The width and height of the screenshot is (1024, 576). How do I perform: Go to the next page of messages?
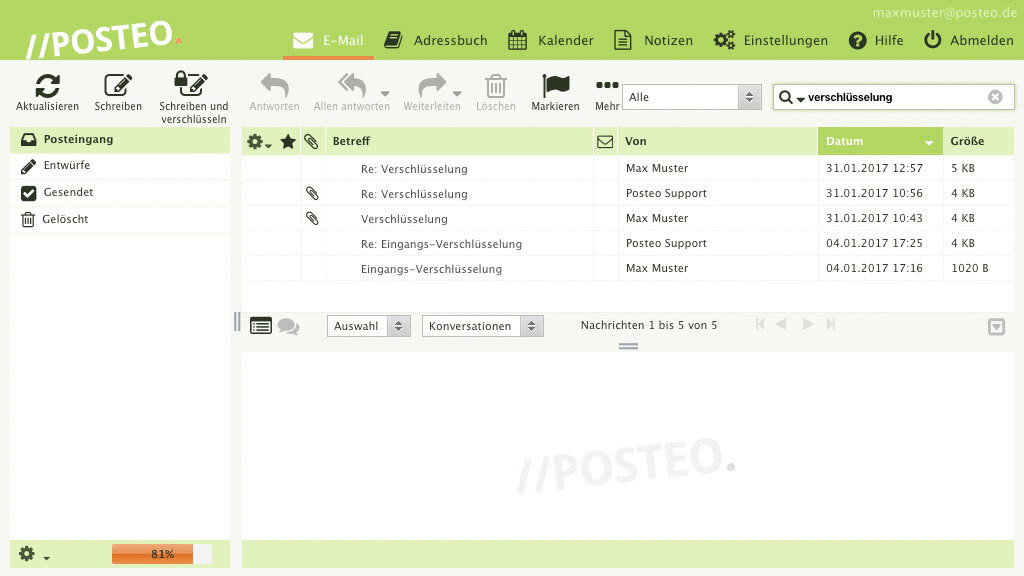808,324
